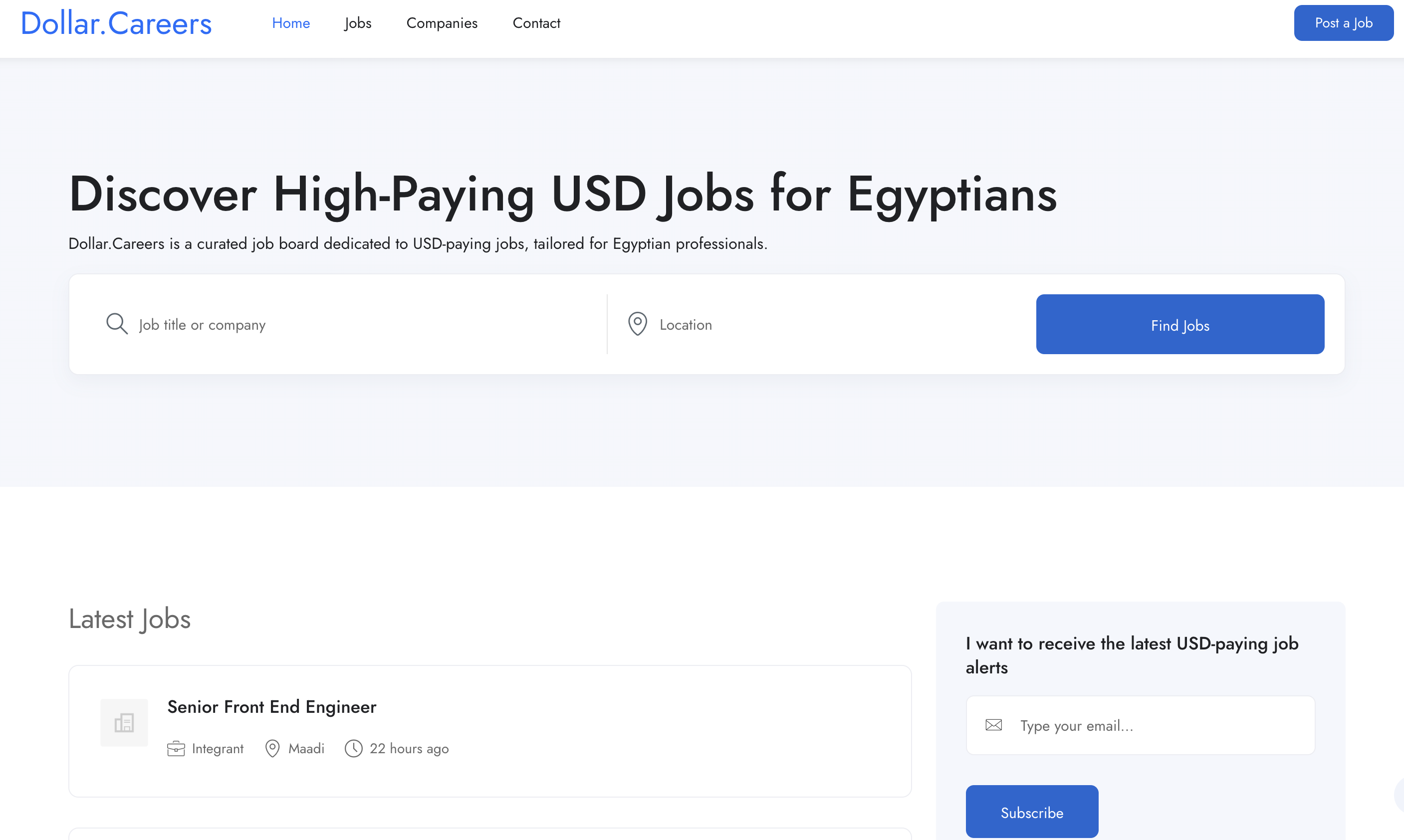Open the Contact nav item
Screen dimensions: 1404x840
tap(537, 23)
